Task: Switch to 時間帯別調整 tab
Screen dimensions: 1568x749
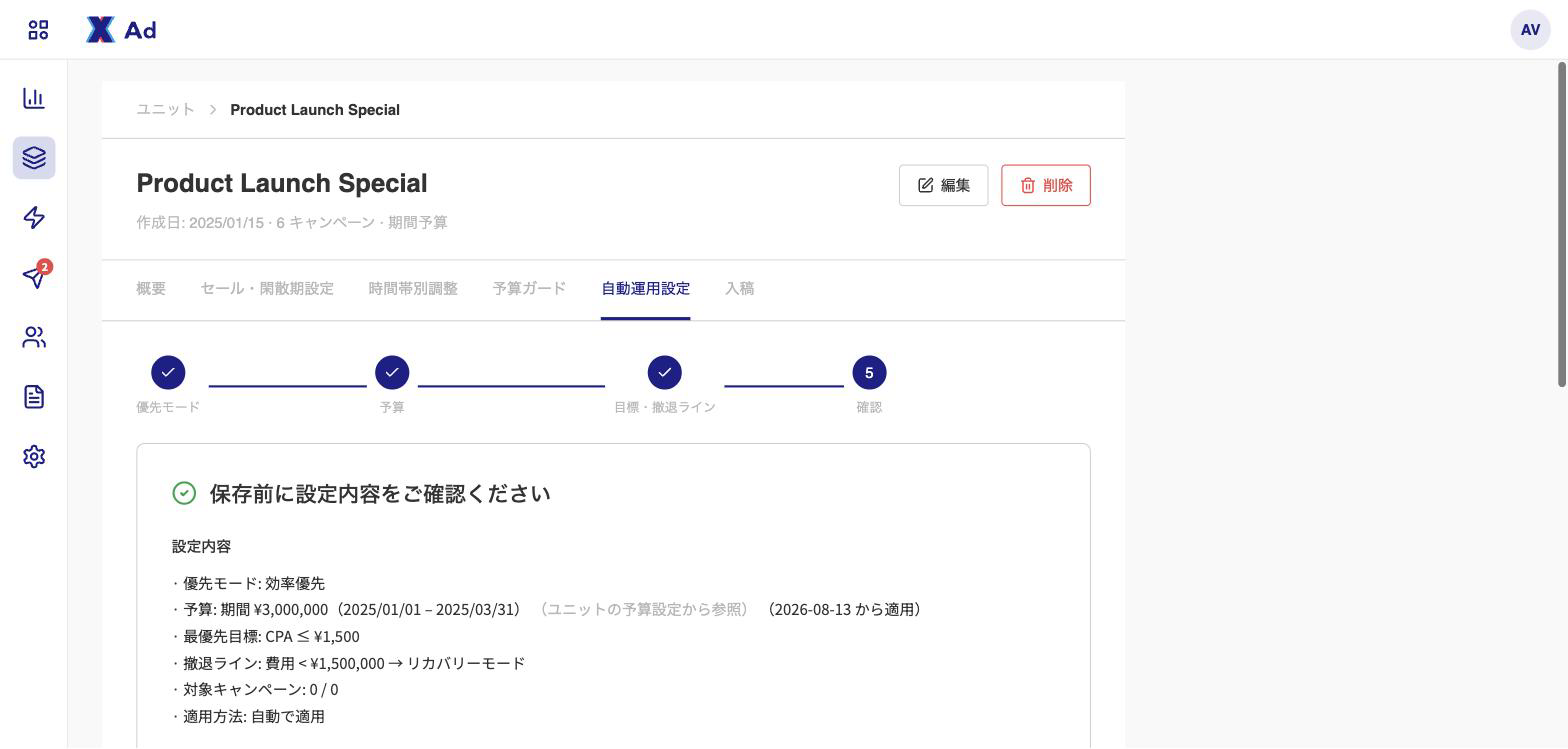Action: [x=413, y=289]
